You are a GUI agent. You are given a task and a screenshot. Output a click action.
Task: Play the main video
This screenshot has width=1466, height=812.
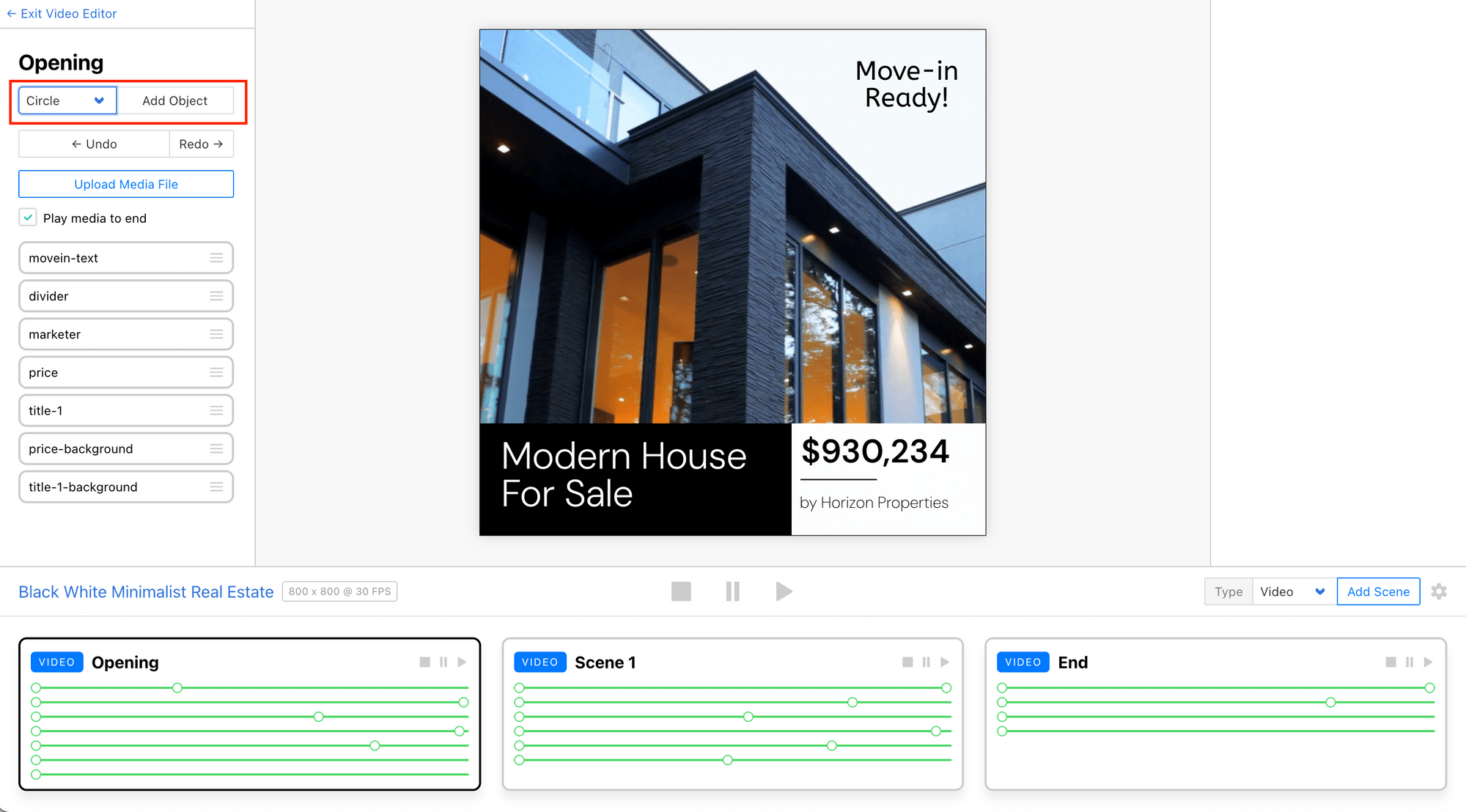pyautogui.click(x=784, y=591)
